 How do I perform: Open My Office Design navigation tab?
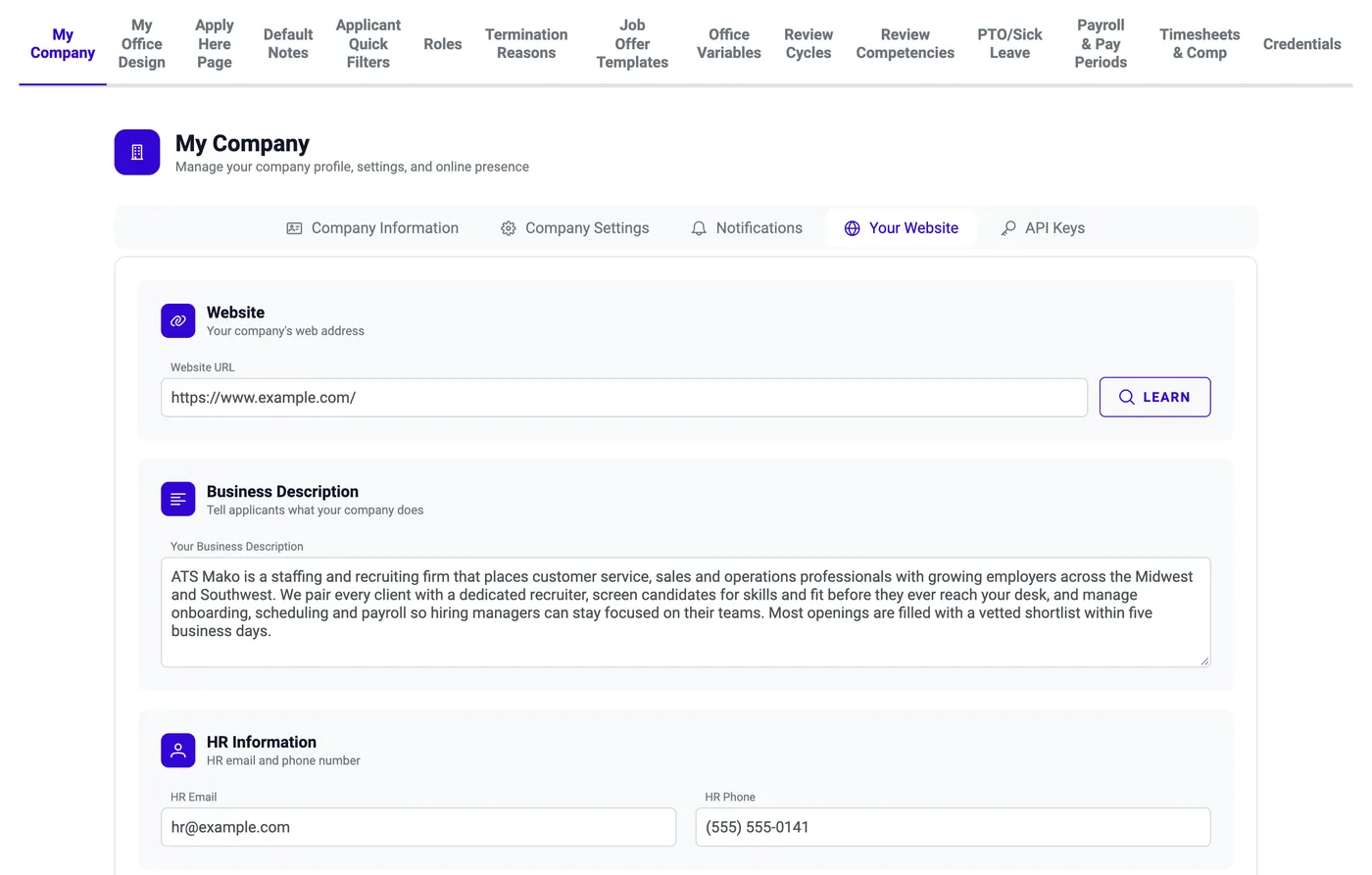pos(142,44)
